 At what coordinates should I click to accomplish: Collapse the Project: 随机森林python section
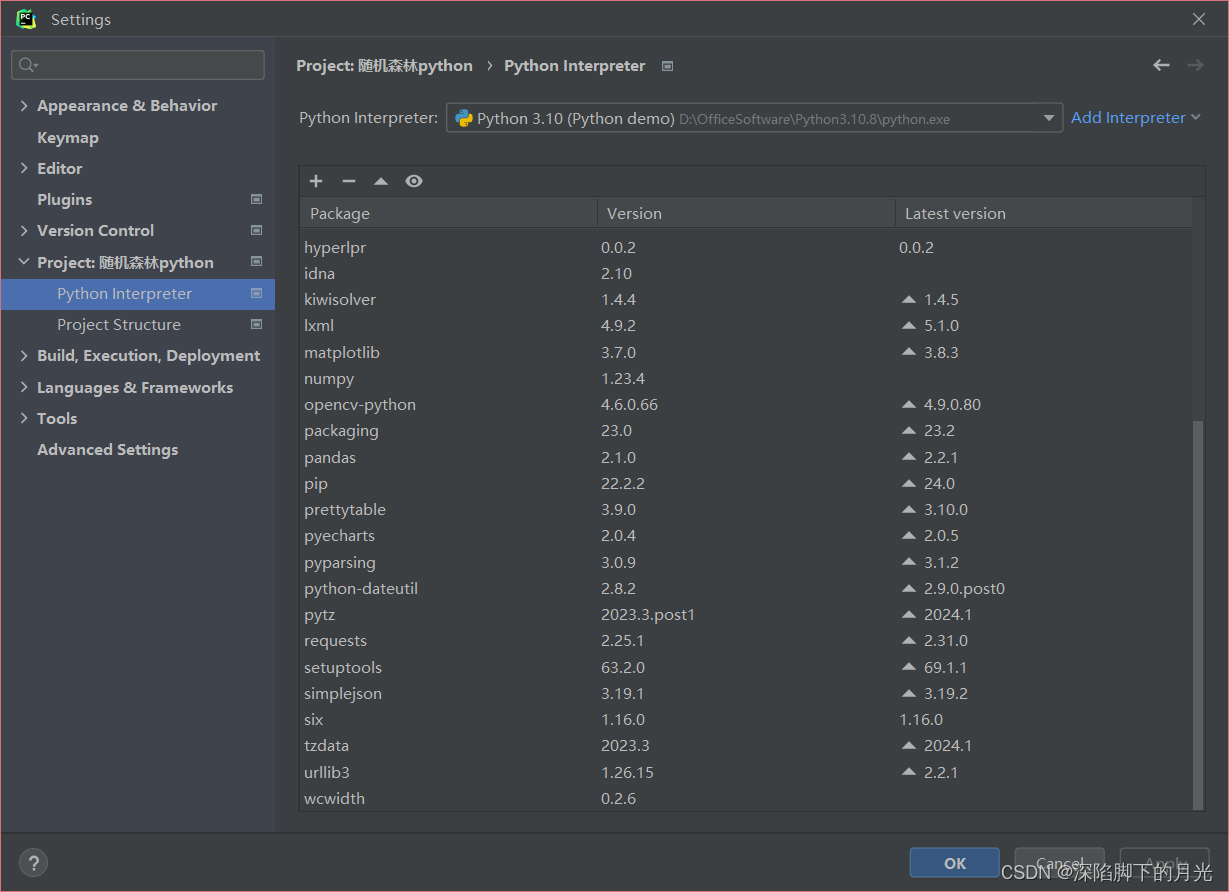coord(24,262)
